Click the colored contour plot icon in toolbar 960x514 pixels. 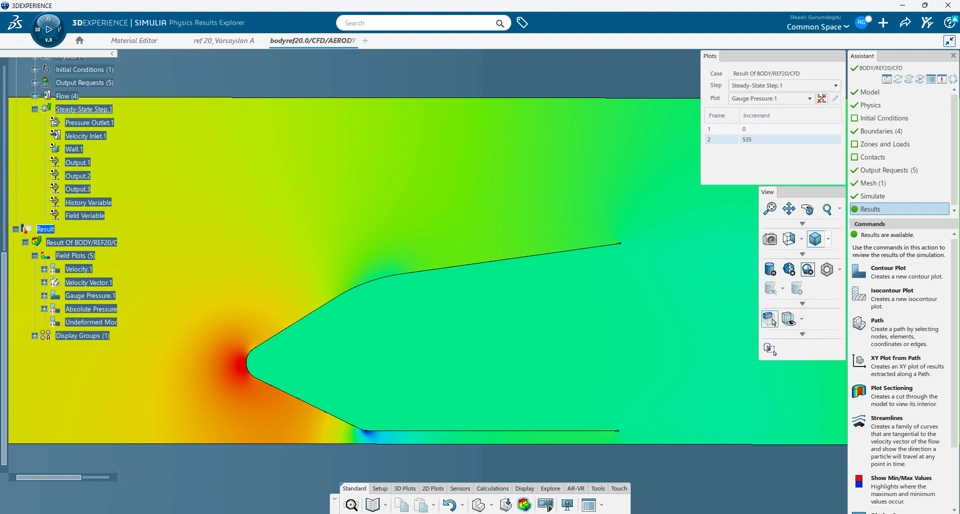coord(524,505)
